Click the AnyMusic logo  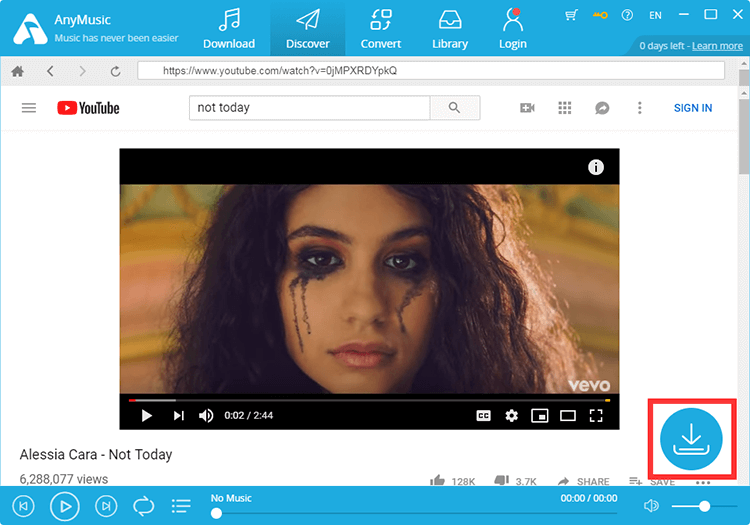click(30, 29)
